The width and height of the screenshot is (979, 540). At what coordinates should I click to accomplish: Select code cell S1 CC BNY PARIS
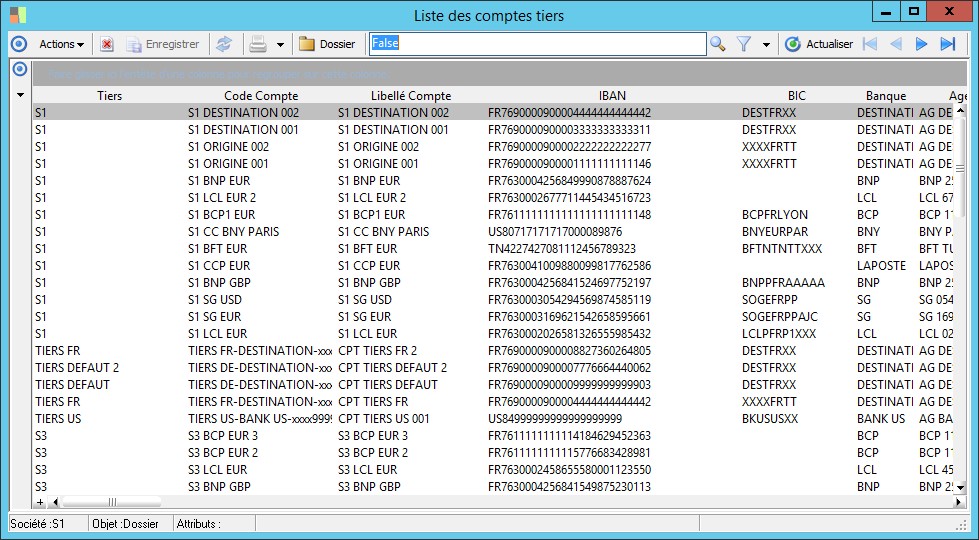261,232
